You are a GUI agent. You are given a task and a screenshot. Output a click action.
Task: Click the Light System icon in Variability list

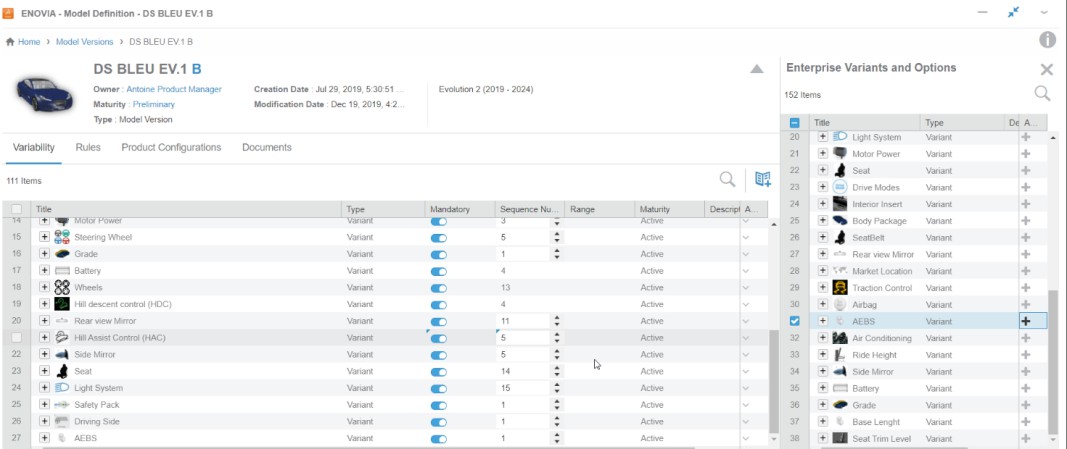62,388
